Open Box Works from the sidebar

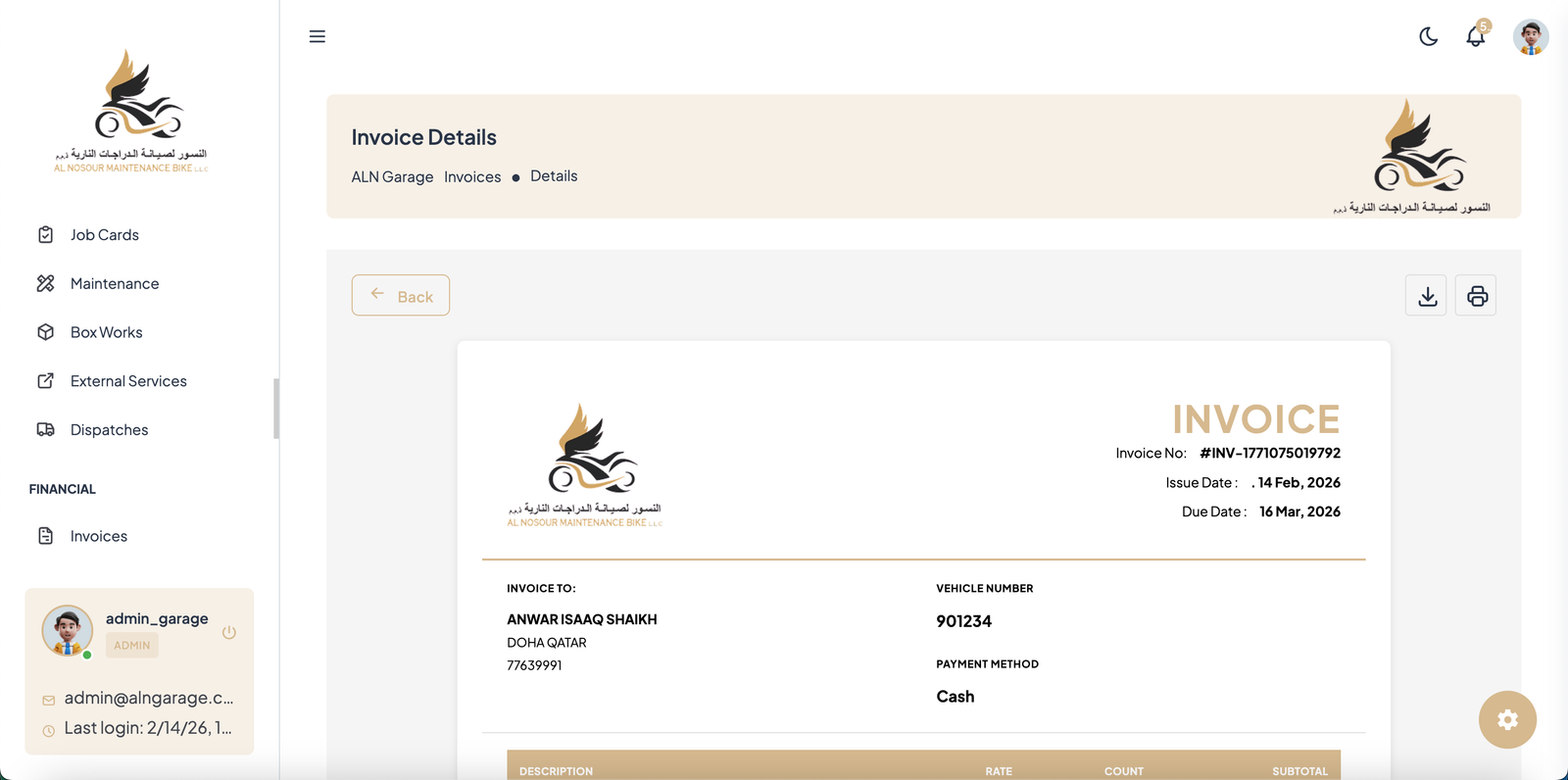click(106, 333)
